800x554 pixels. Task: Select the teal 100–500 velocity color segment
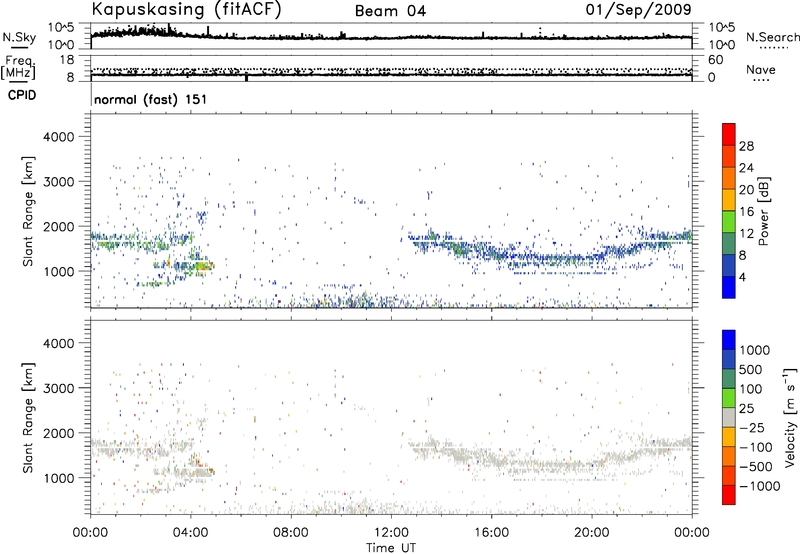(x=729, y=379)
